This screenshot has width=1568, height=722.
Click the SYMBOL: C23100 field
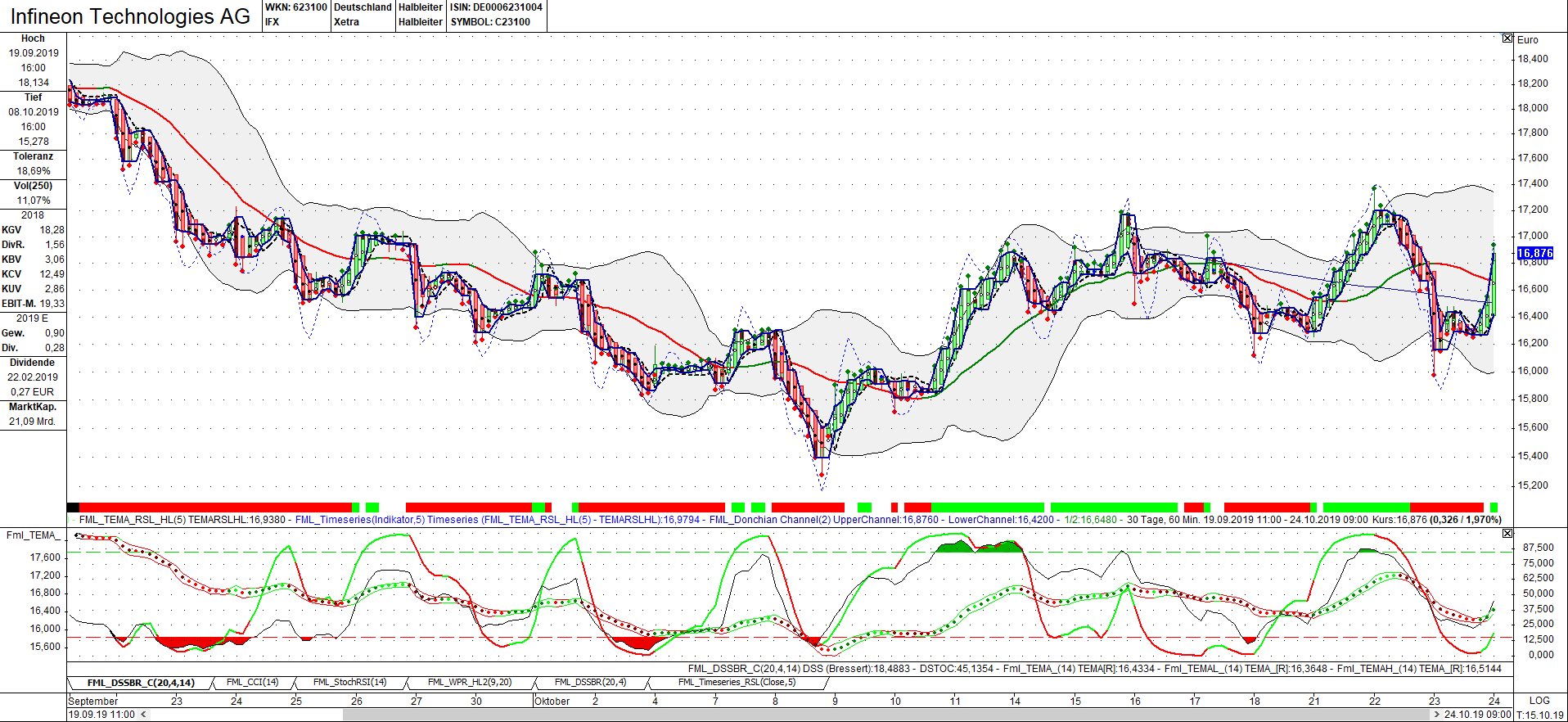pos(490,22)
